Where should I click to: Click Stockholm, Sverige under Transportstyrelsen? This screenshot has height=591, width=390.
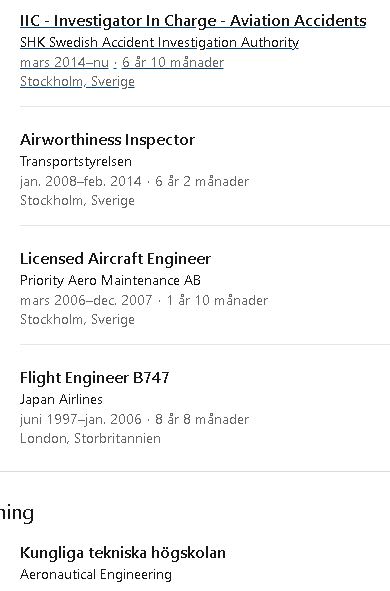(x=77, y=201)
